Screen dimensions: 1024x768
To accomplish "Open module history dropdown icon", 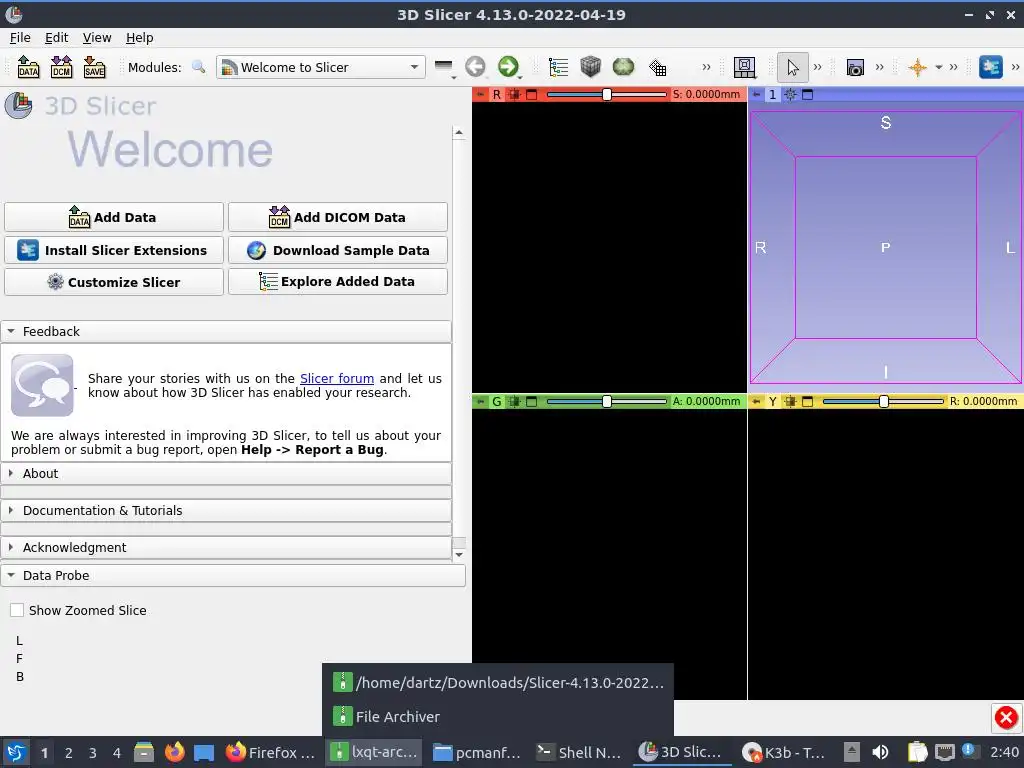I will (444, 67).
